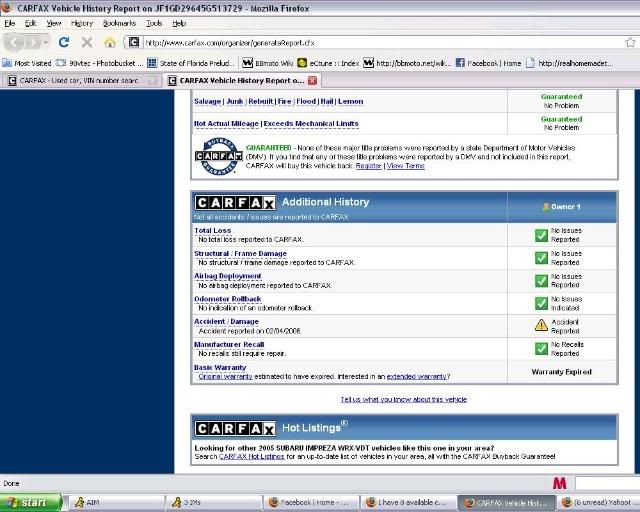This screenshot has width=640, height=512.
Task: Open the Exceeds Mechanical Limits link
Action: coord(311,124)
